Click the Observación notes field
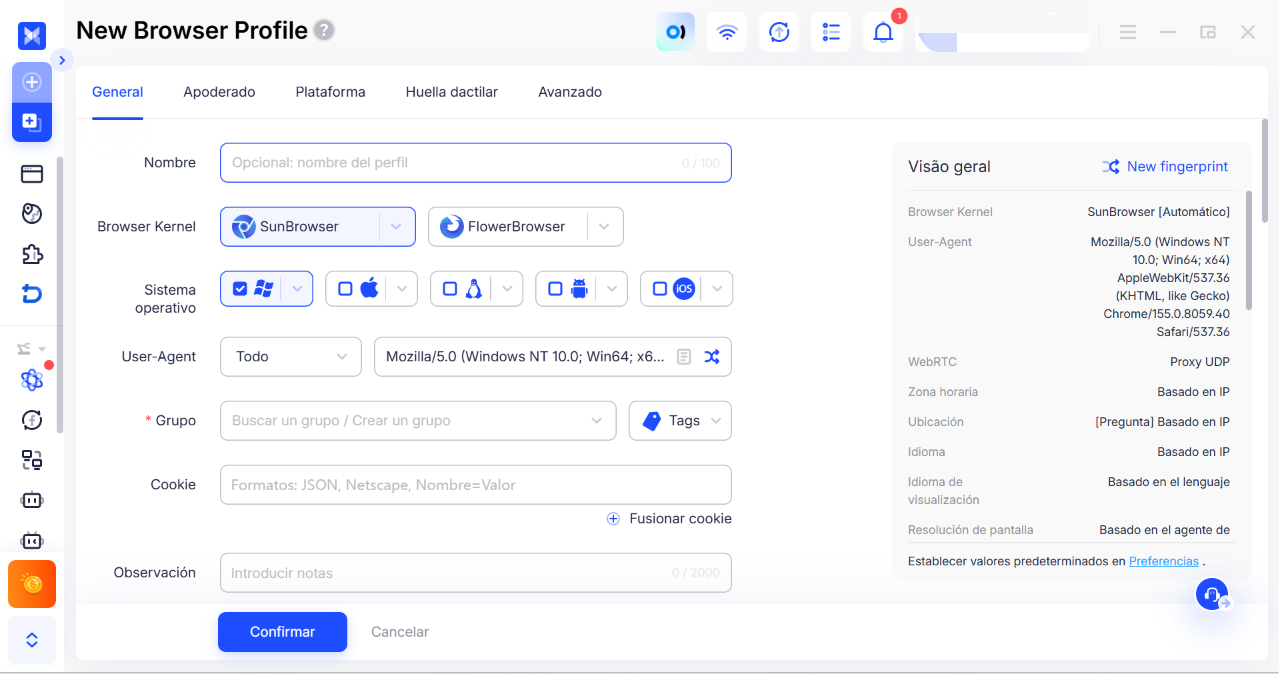The height and width of the screenshot is (674, 1279). [x=476, y=573]
